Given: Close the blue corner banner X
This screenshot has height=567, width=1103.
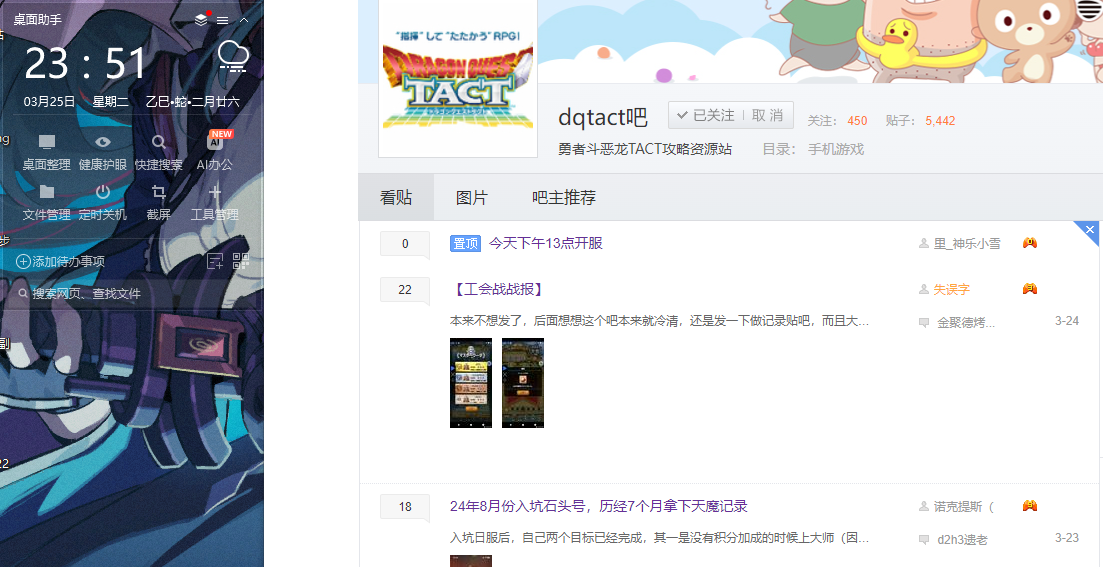Looking at the screenshot, I should pyautogui.click(x=1090, y=229).
